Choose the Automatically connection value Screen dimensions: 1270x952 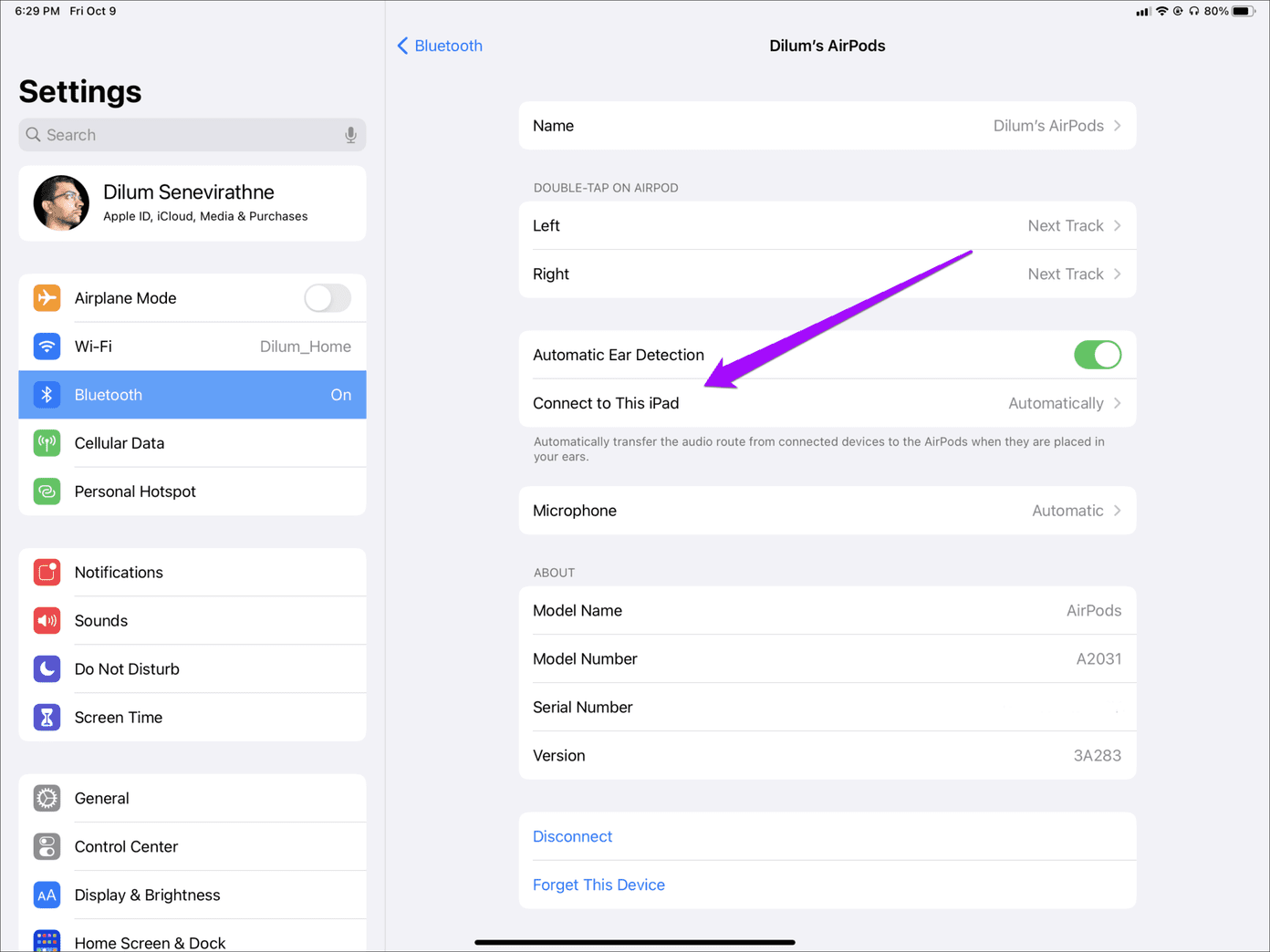pyautogui.click(x=1056, y=403)
